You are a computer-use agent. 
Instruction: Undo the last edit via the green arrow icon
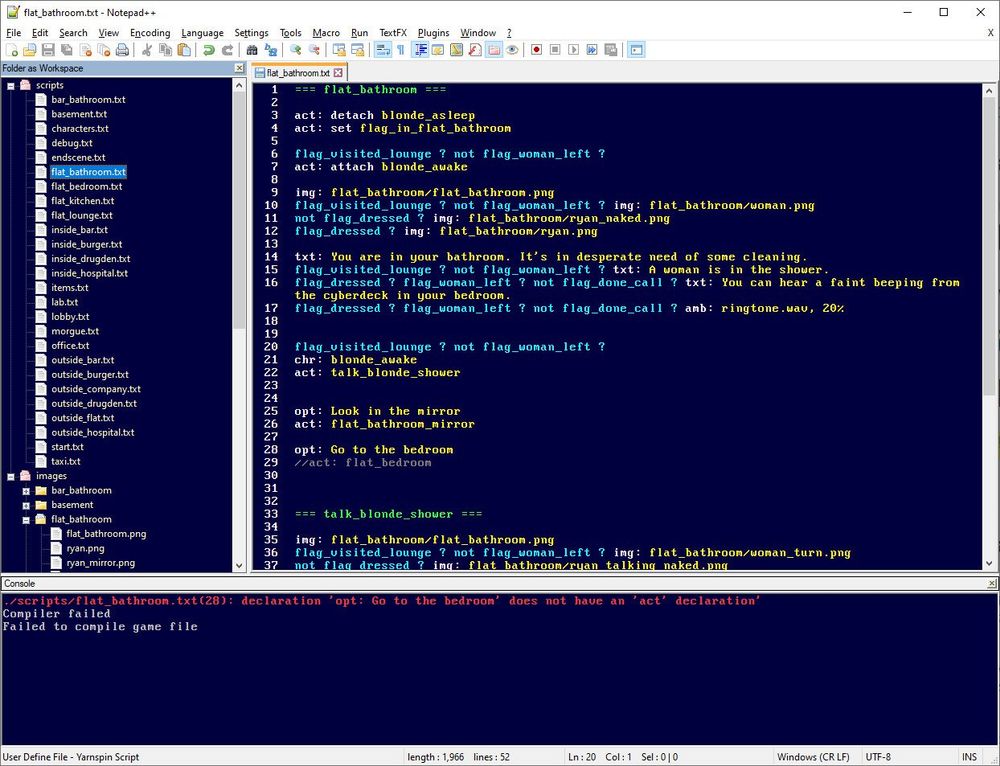point(209,50)
